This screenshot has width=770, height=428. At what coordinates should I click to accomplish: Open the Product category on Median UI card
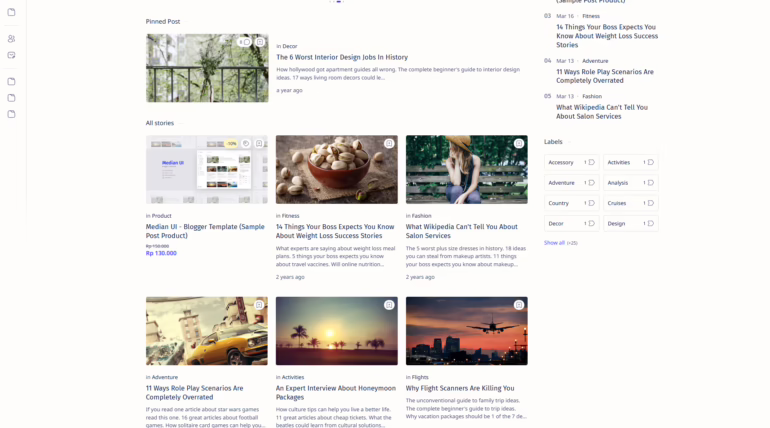point(162,216)
